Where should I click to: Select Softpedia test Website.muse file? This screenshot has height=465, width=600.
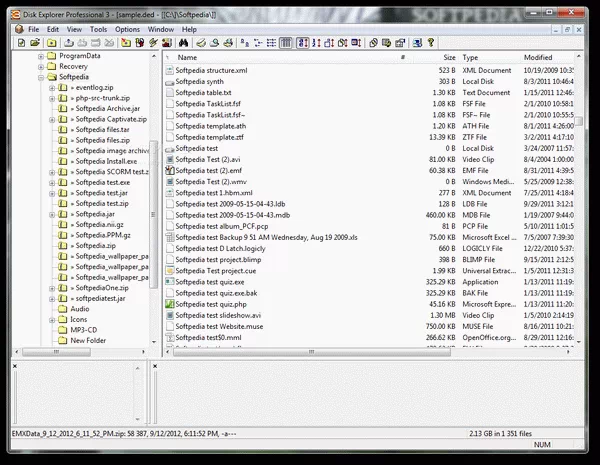[219, 326]
